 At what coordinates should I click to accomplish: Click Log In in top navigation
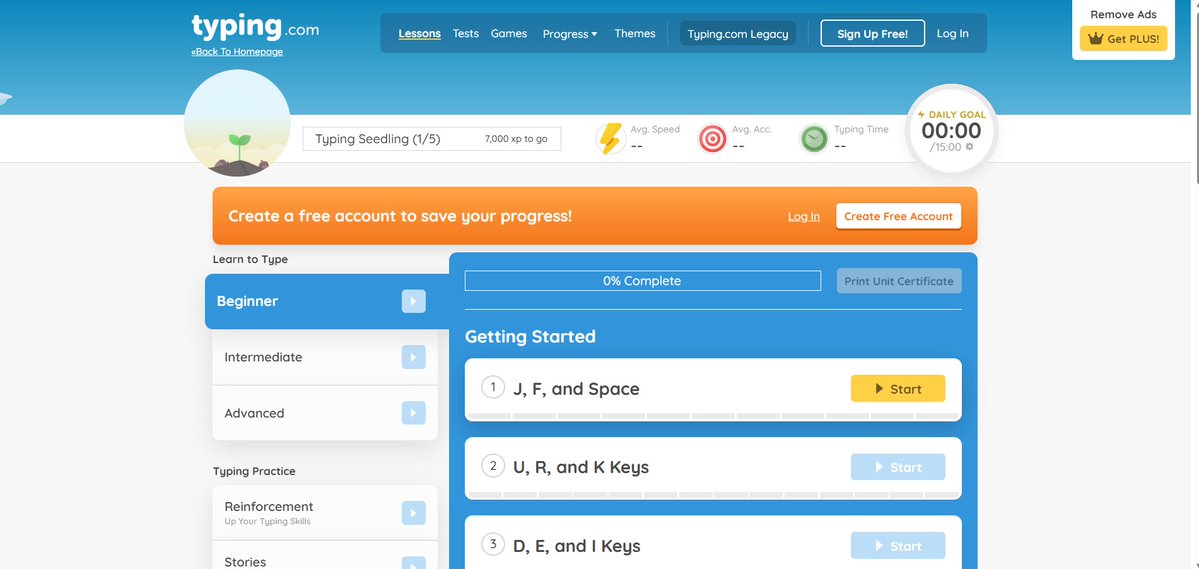(953, 34)
